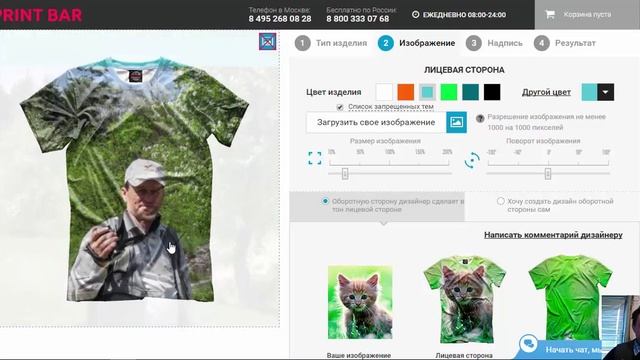Click the Корзина пуста cart button
640x360 pixels.
[587, 15]
